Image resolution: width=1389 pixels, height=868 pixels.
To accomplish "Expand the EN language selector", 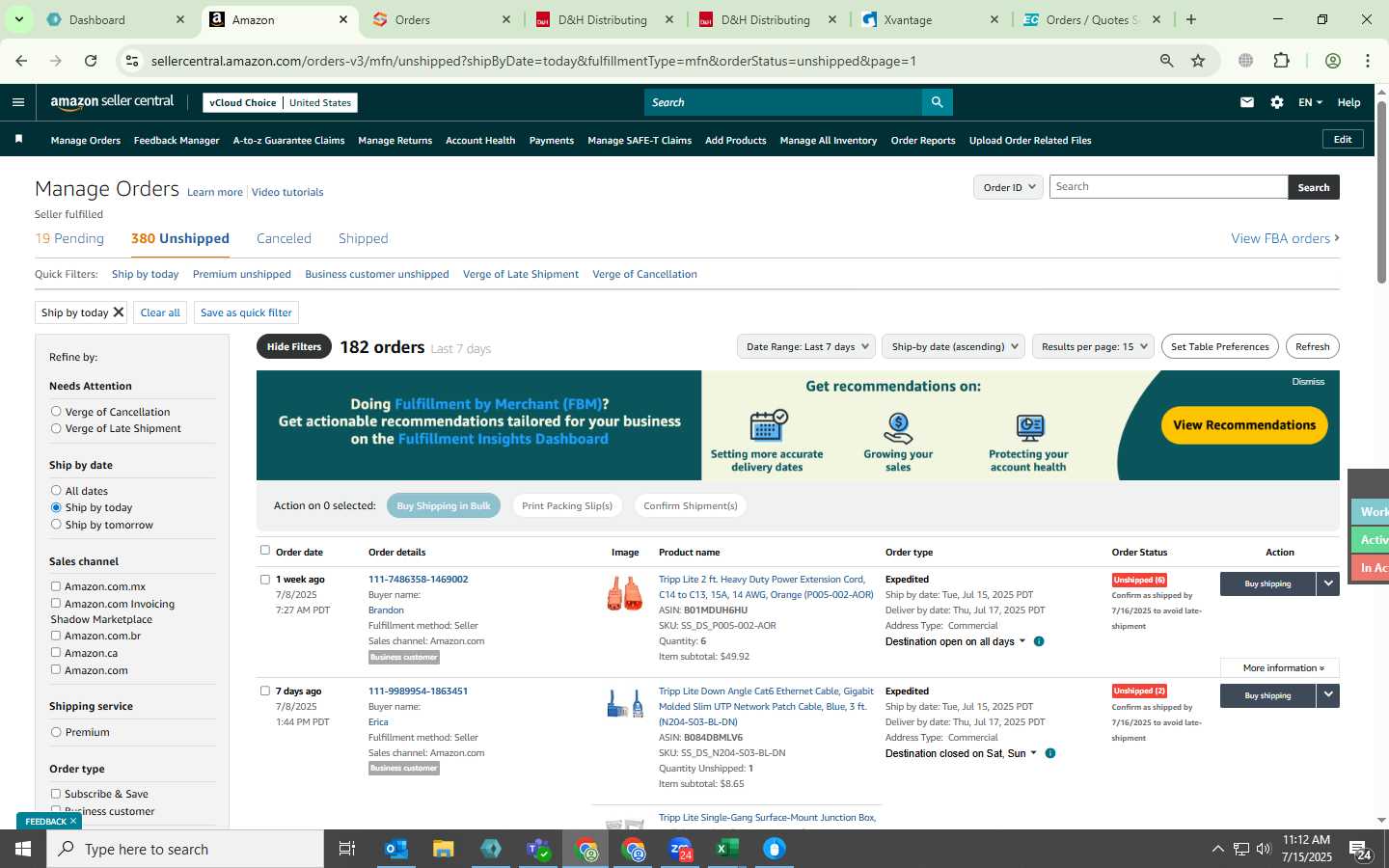I will tap(1310, 102).
